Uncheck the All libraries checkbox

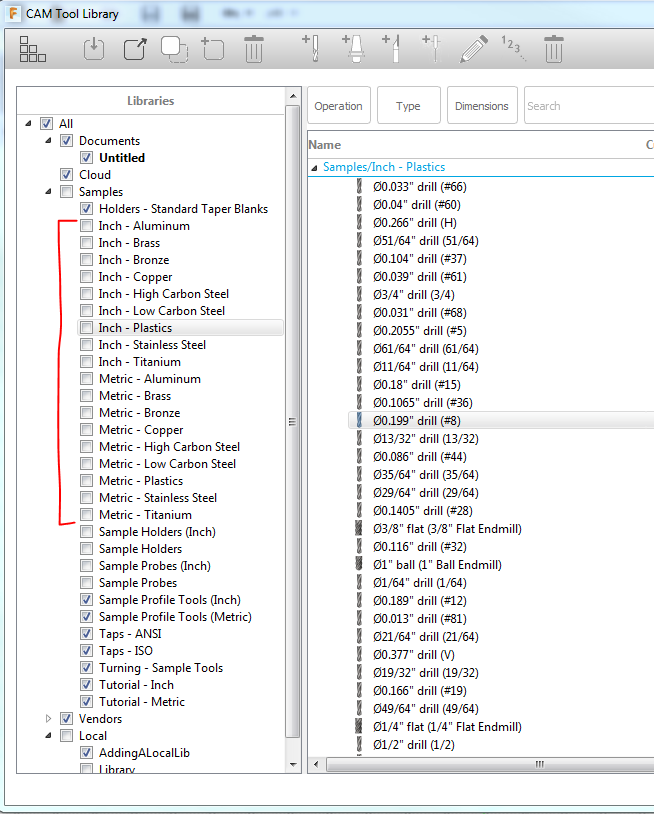(47, 124)
